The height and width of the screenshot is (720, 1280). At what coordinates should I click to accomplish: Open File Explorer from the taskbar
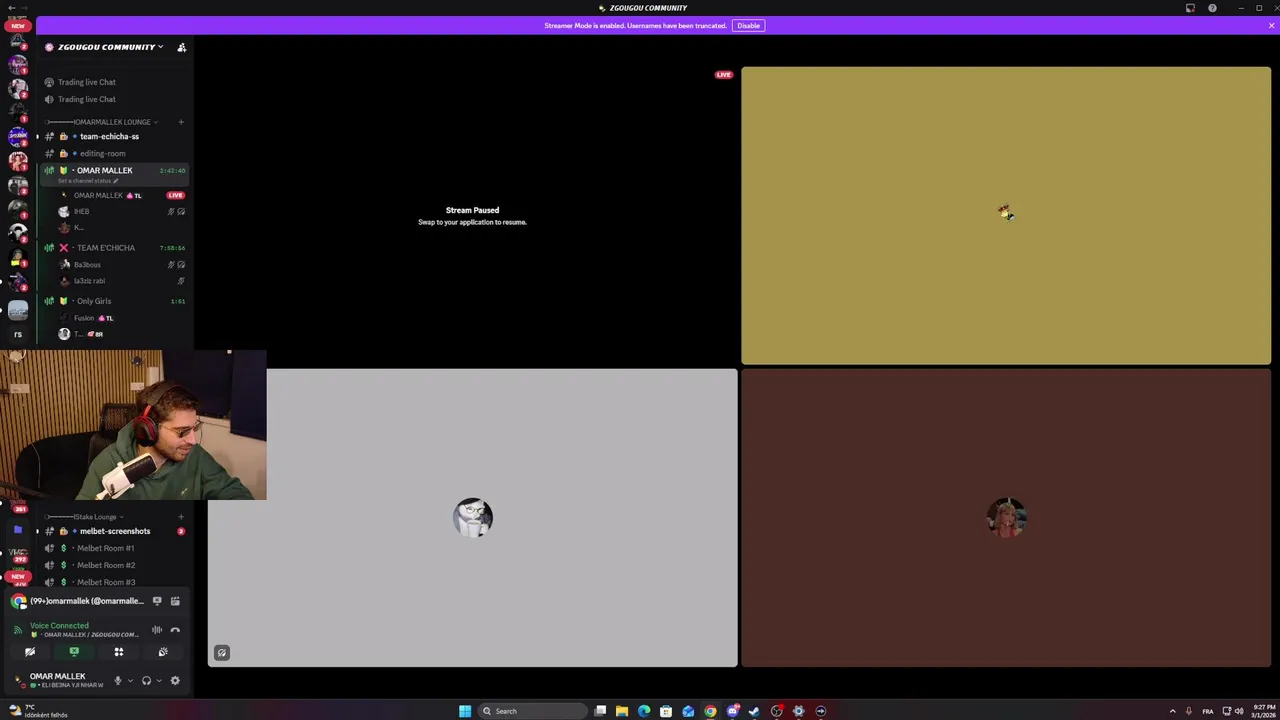pos(622,711)
